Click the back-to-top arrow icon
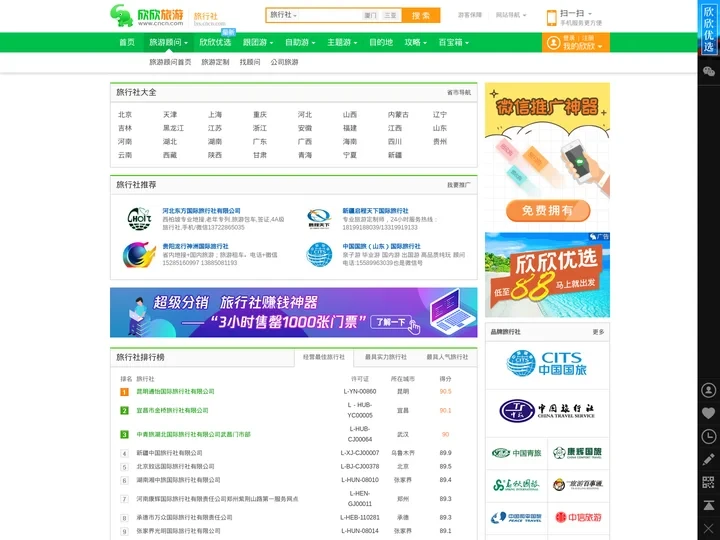 tap(709, 505)
